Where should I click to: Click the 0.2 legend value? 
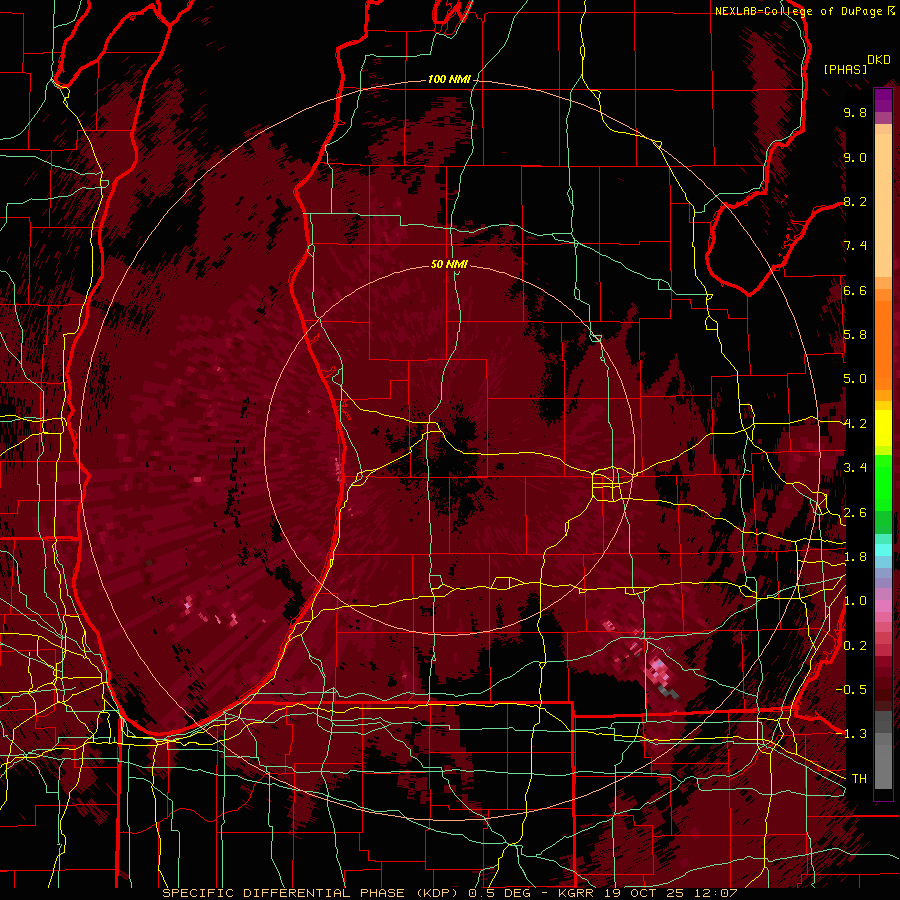[x=855, y=646]
